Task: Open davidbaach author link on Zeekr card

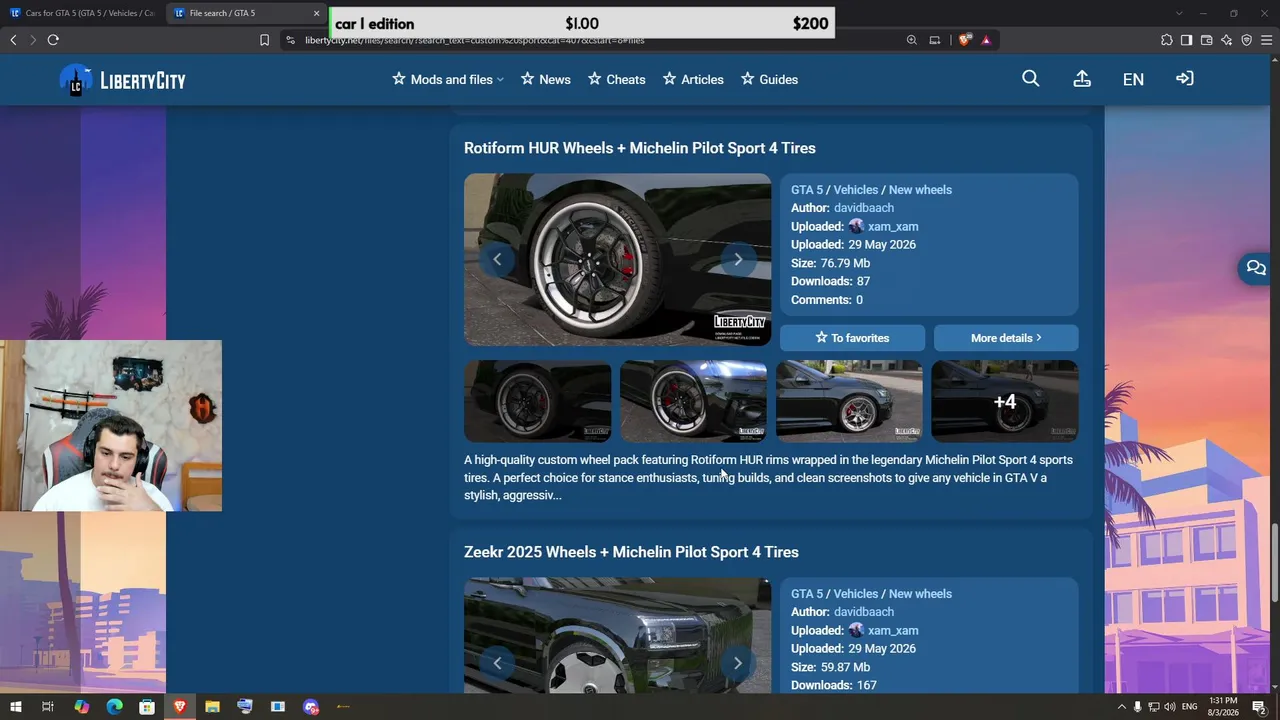Action: click(x=864, y=612)
